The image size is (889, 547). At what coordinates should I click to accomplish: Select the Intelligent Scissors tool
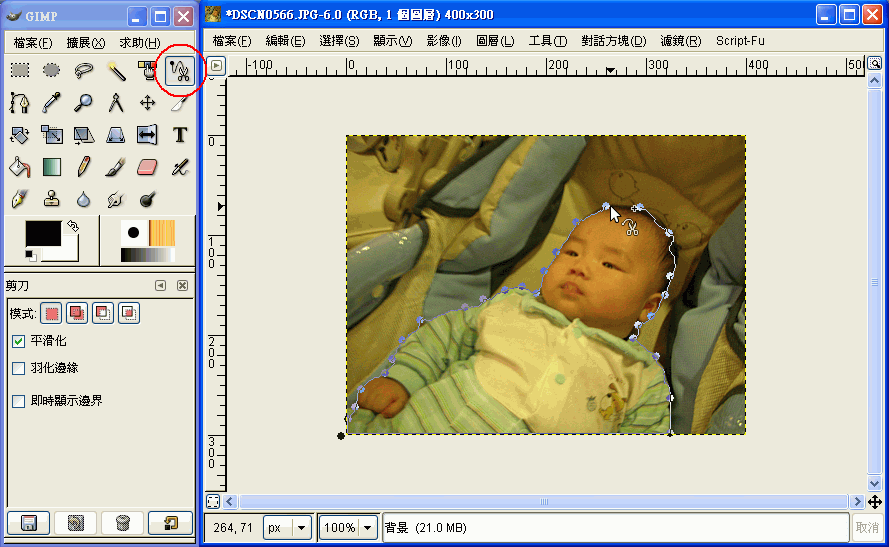[x=180, y=70]
